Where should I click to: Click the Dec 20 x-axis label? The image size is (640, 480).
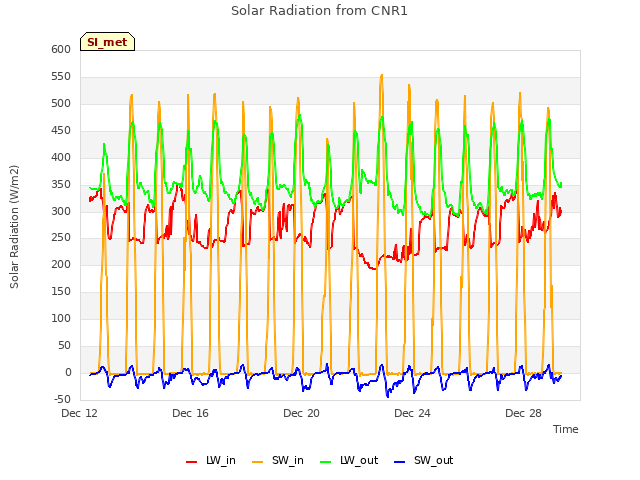pos(301,413)
